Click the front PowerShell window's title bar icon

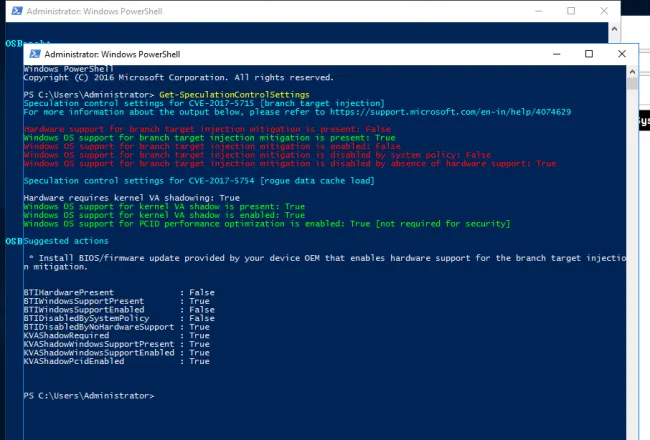(35, 54)
